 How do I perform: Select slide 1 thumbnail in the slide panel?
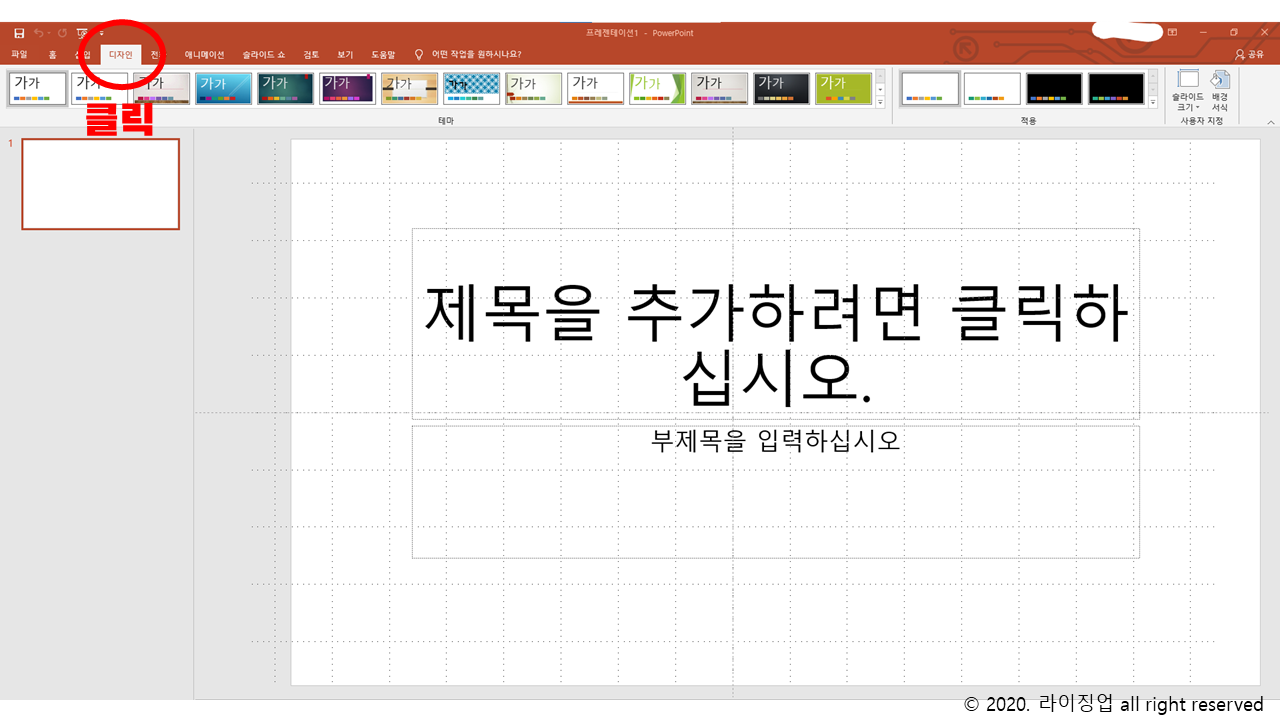point(100,184)
